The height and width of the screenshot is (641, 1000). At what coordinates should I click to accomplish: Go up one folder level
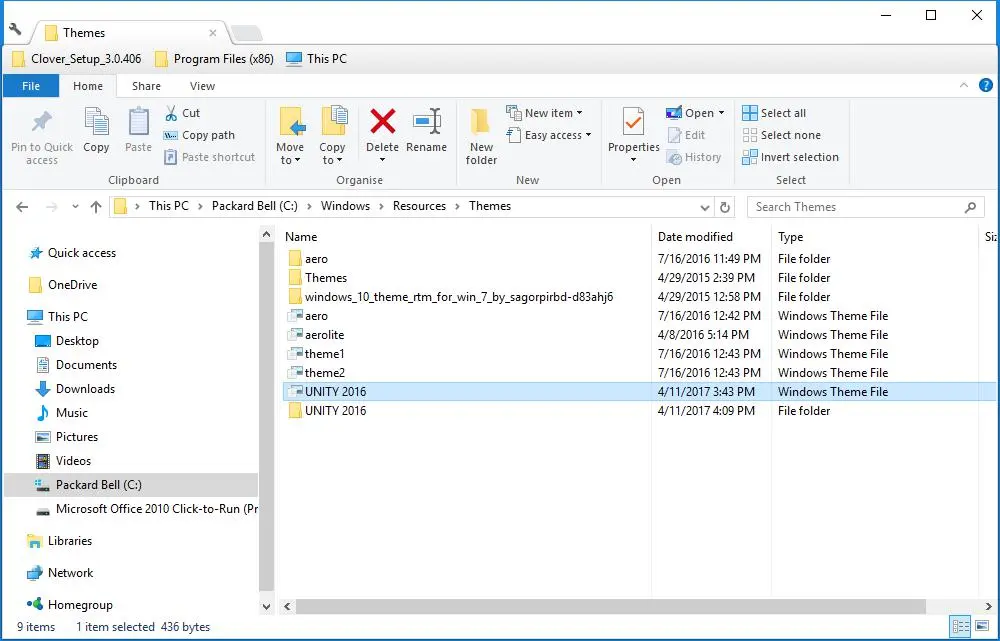[x=96, y=207]
